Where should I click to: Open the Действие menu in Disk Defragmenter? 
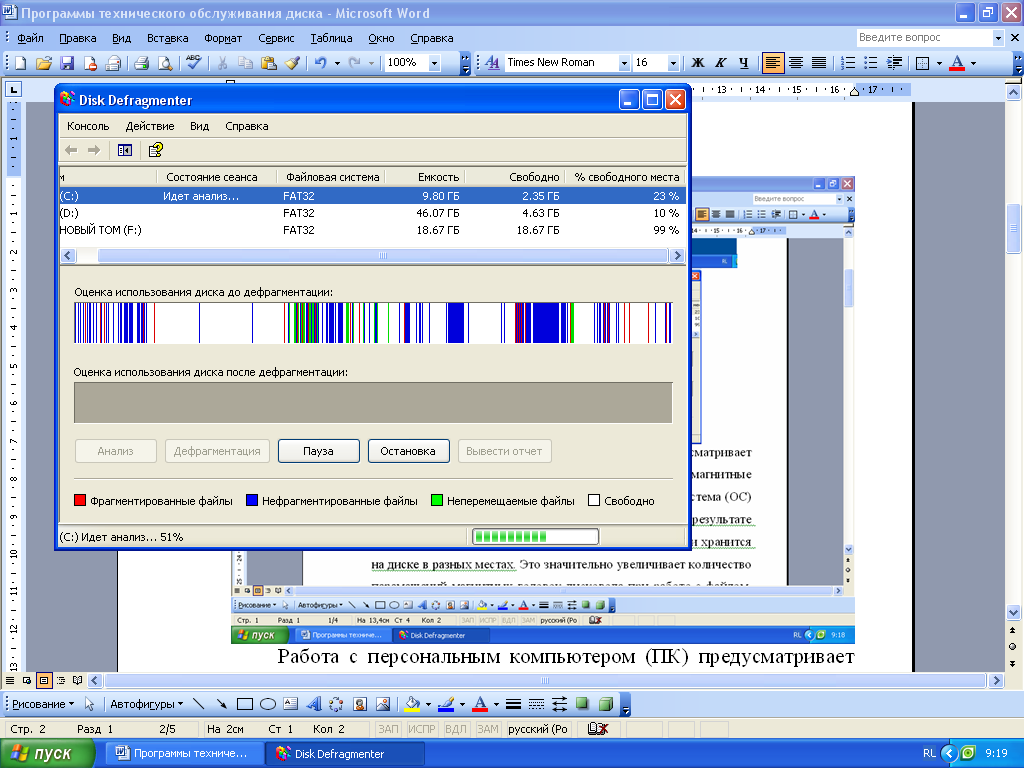coord(150,126)
